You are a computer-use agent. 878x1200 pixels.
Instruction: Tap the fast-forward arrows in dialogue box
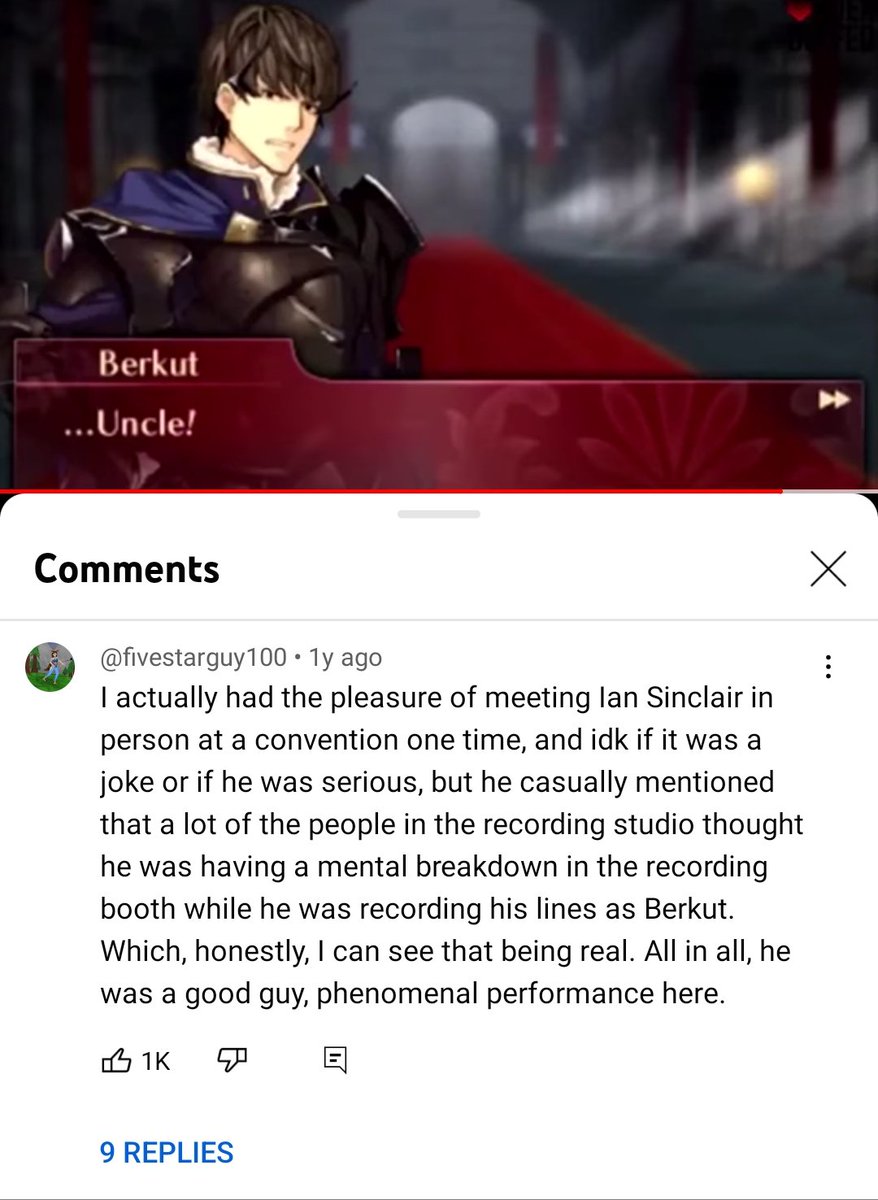tap(833, 399)
